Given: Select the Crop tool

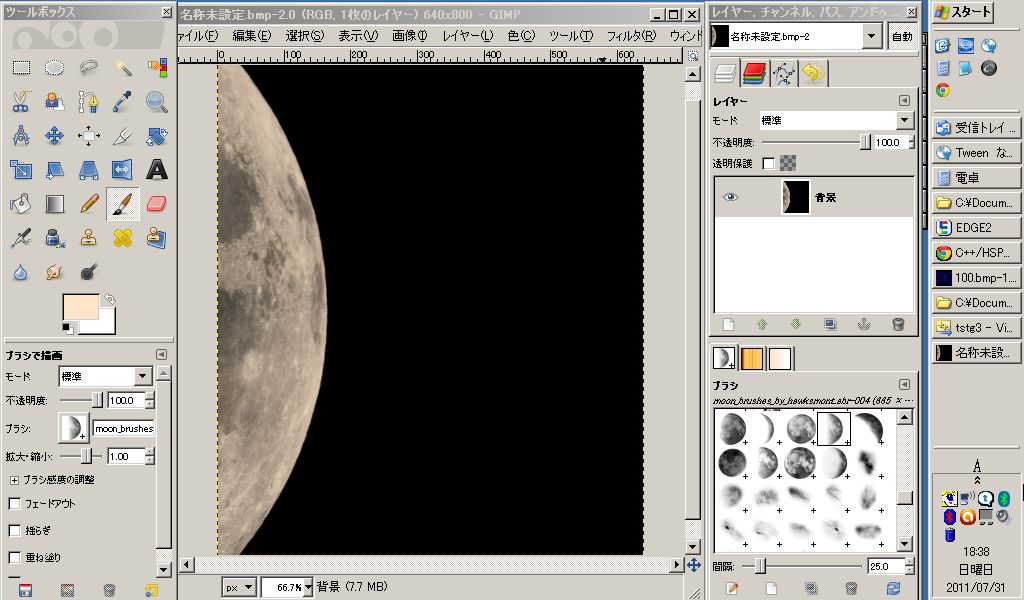Looking at the screenshot, I should click(123, 135).
